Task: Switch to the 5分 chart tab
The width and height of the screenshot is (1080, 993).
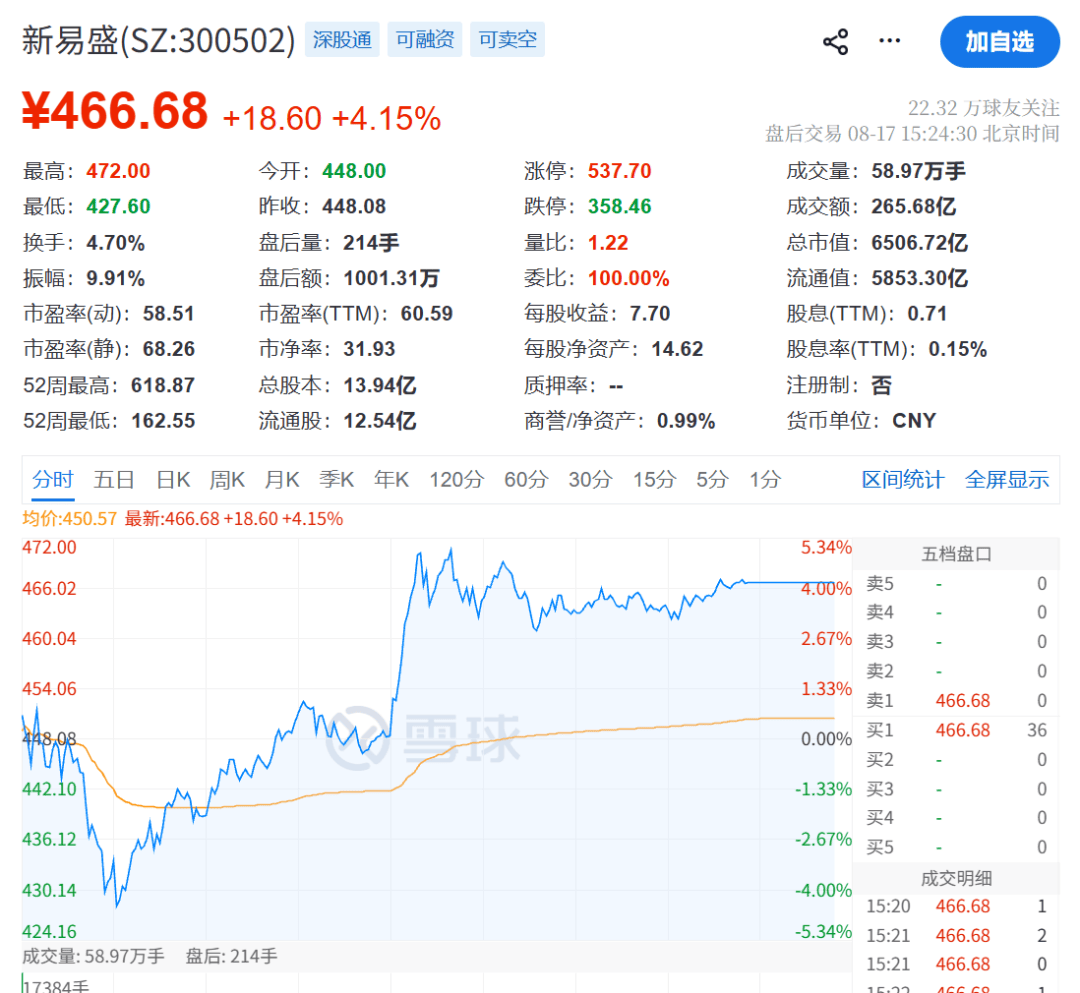Action: (712, 479)
